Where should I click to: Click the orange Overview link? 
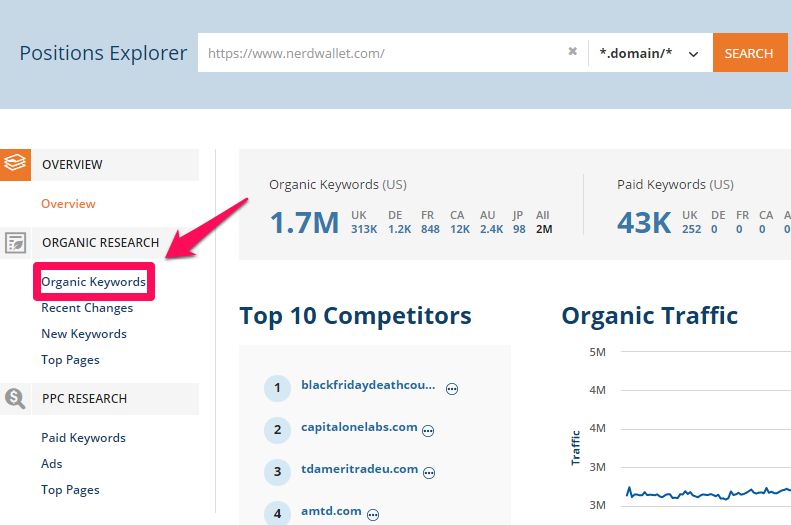pyautogui.click(x=68, y=204)
